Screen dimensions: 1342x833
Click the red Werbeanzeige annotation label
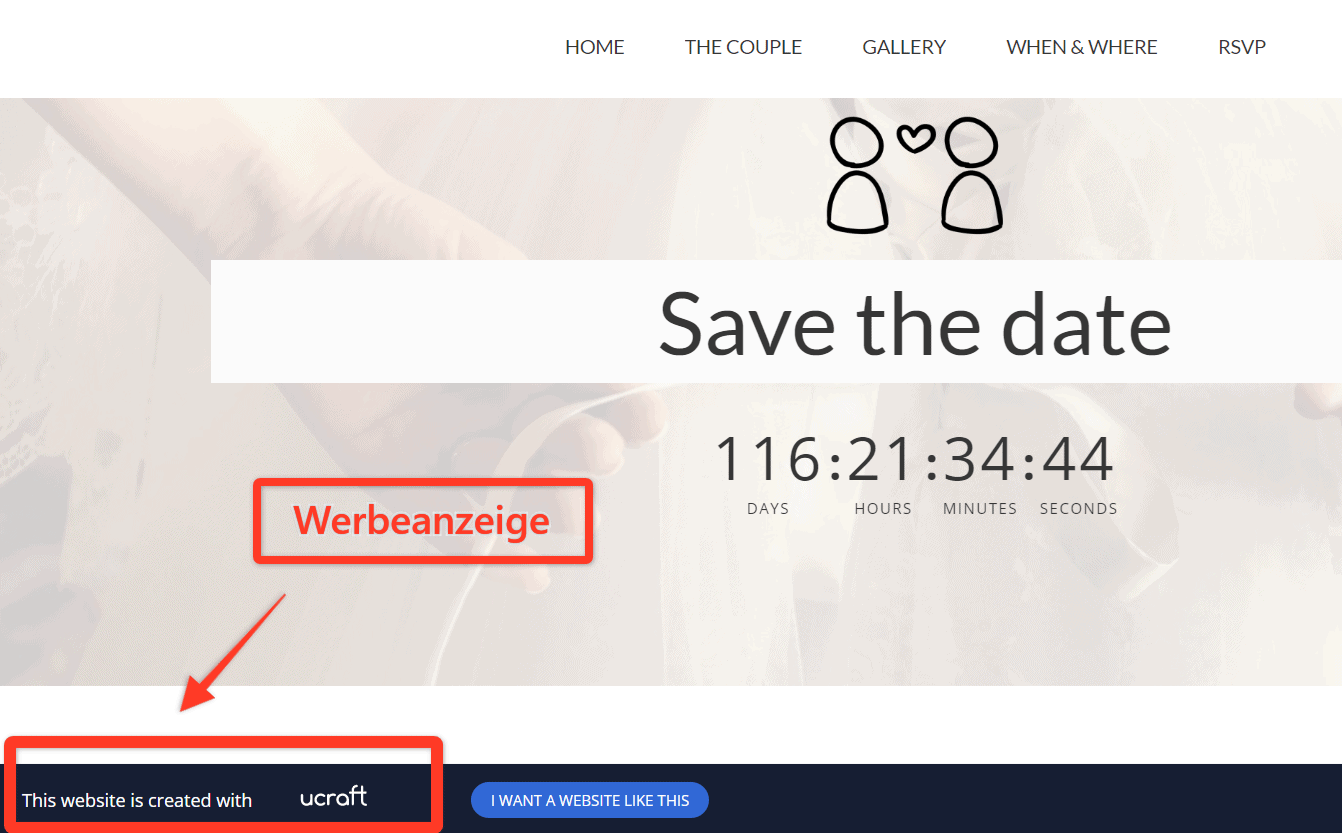click(422, 521)
